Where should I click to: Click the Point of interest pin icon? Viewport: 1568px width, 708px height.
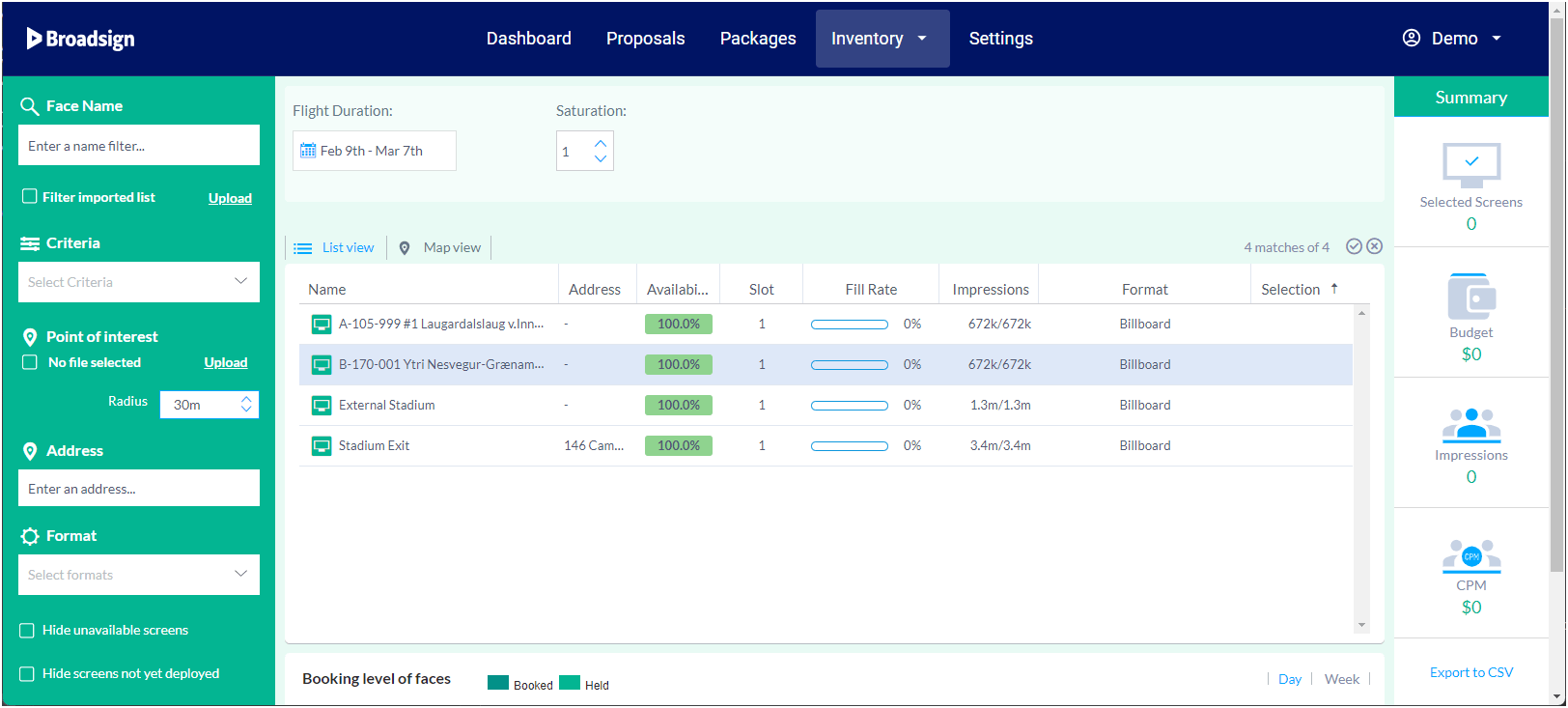[30, 337]
